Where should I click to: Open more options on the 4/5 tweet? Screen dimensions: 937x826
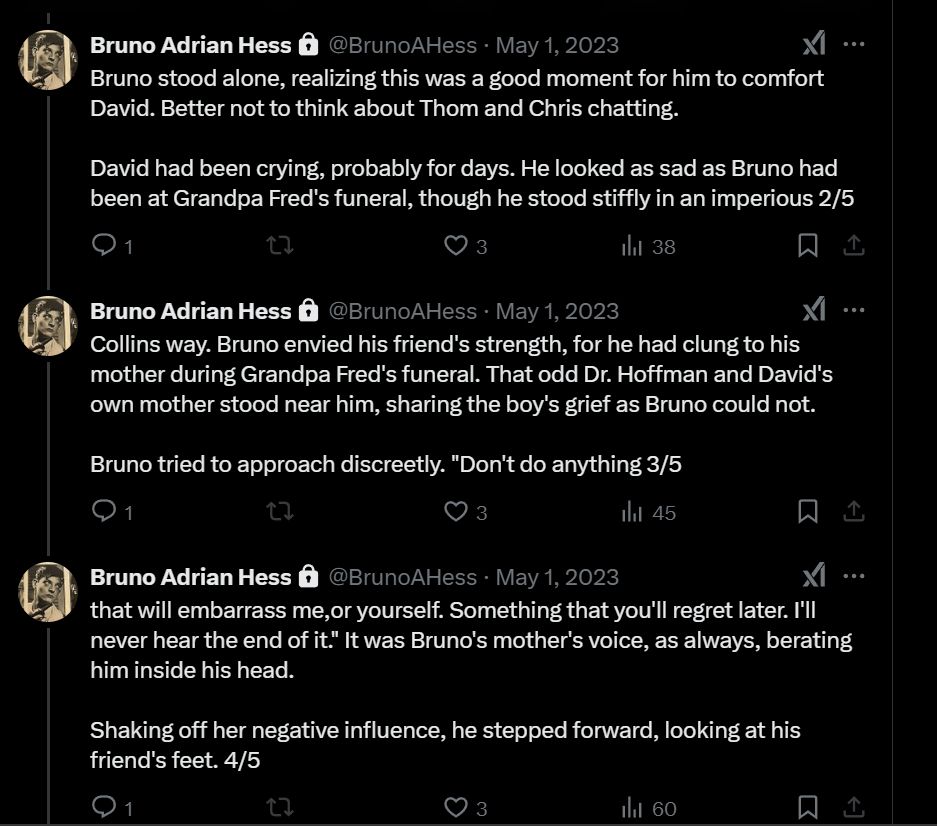pyautogui.click(x=853, y=576)
